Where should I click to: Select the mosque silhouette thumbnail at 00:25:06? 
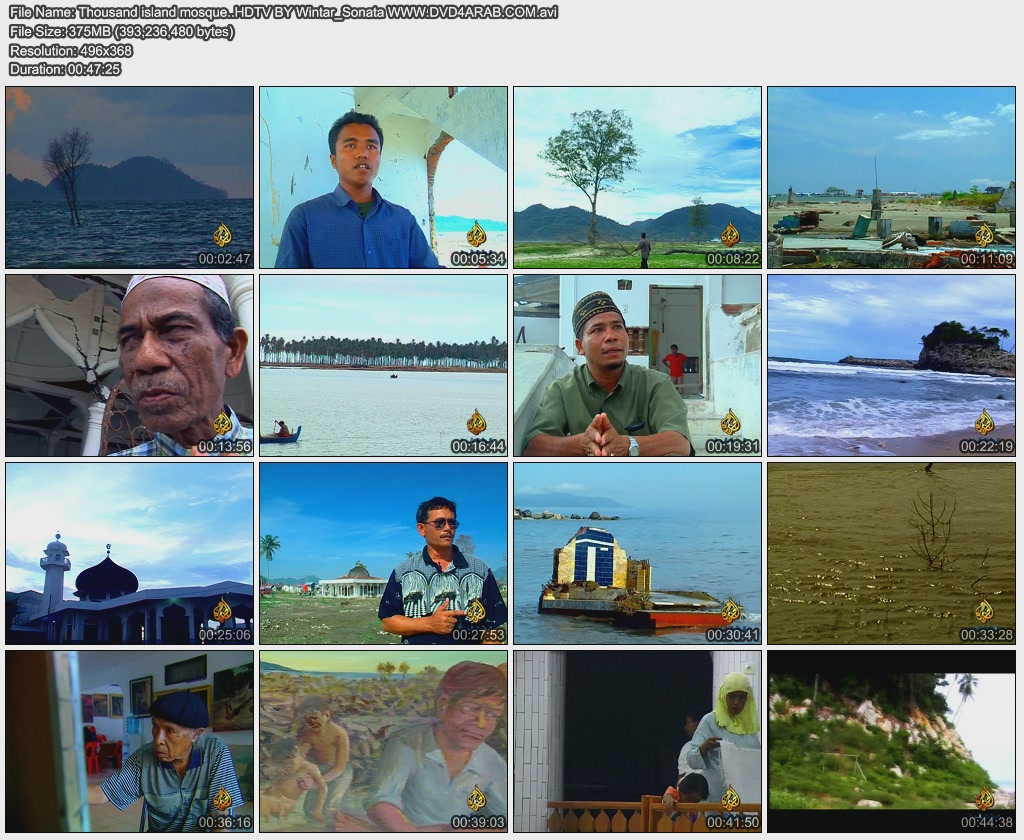click(129, 553)
